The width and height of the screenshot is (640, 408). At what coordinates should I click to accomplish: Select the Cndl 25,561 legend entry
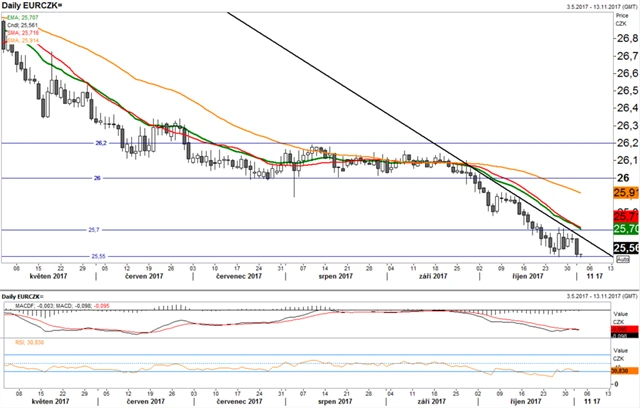pyautogui.click(x=20, y=25)
